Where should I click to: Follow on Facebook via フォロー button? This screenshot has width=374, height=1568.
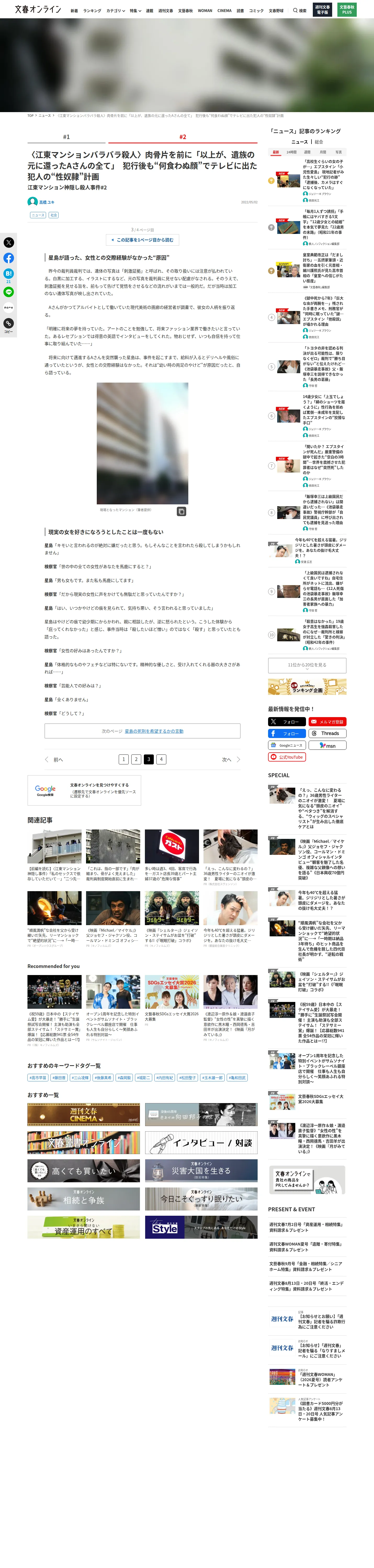(287, 734)
